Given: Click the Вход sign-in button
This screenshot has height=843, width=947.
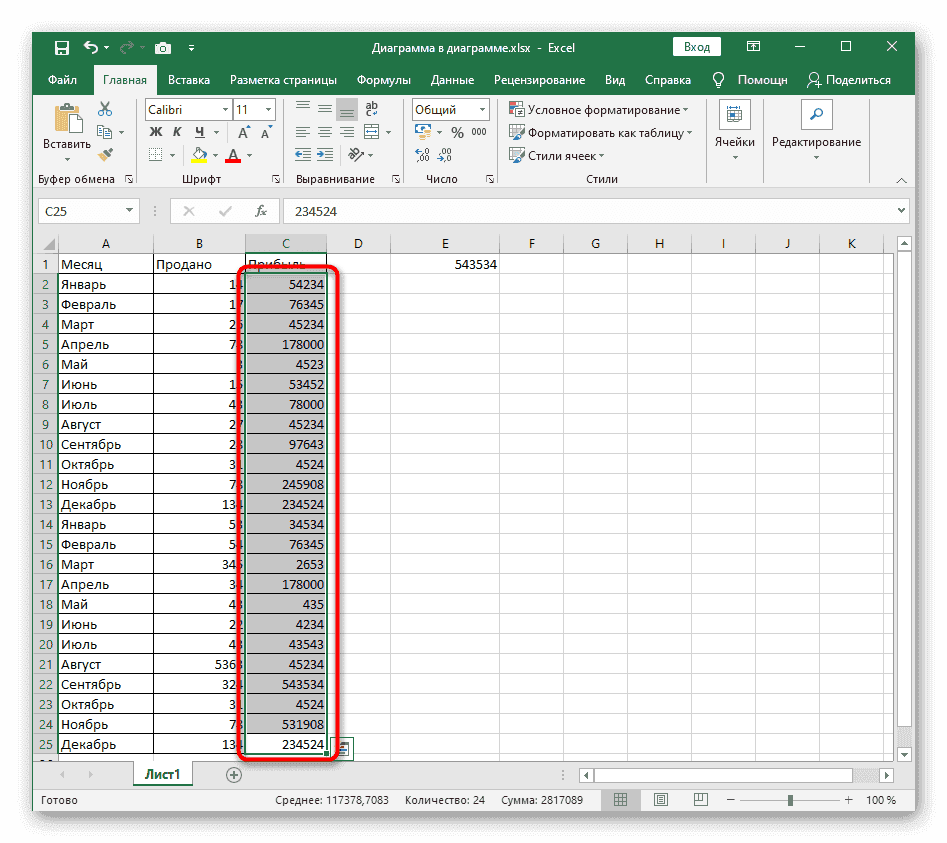Looking at the screenshot, I should coord(697,47).
